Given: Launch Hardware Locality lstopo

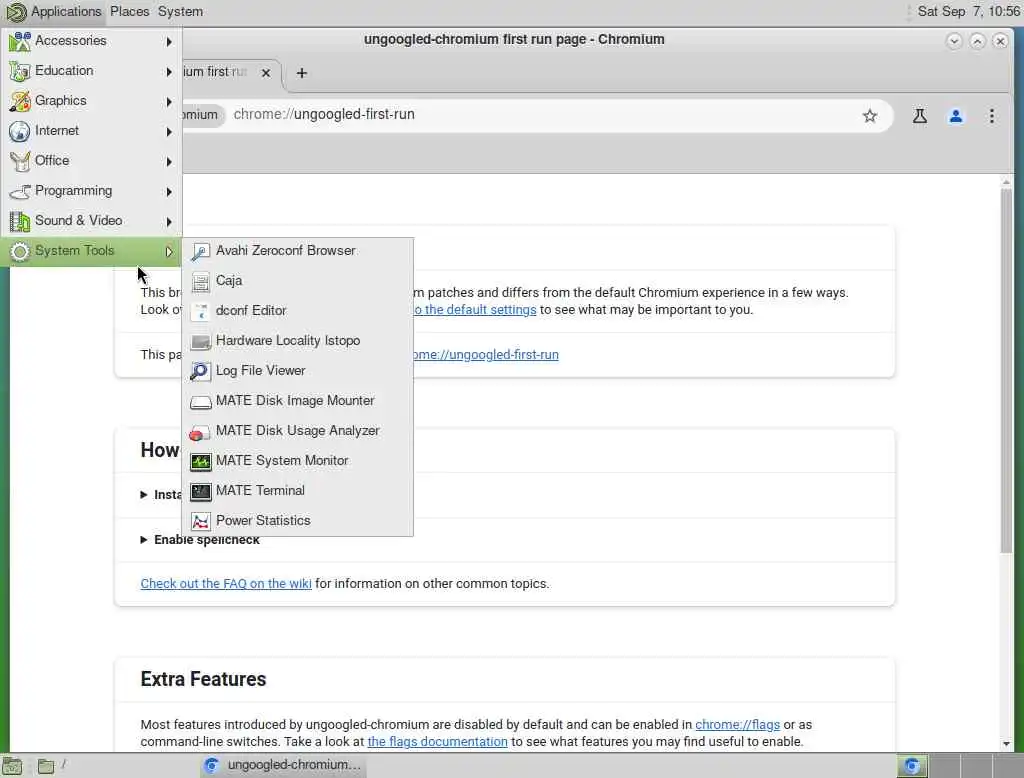Looking at the screenshot, I should coord(297,341).
